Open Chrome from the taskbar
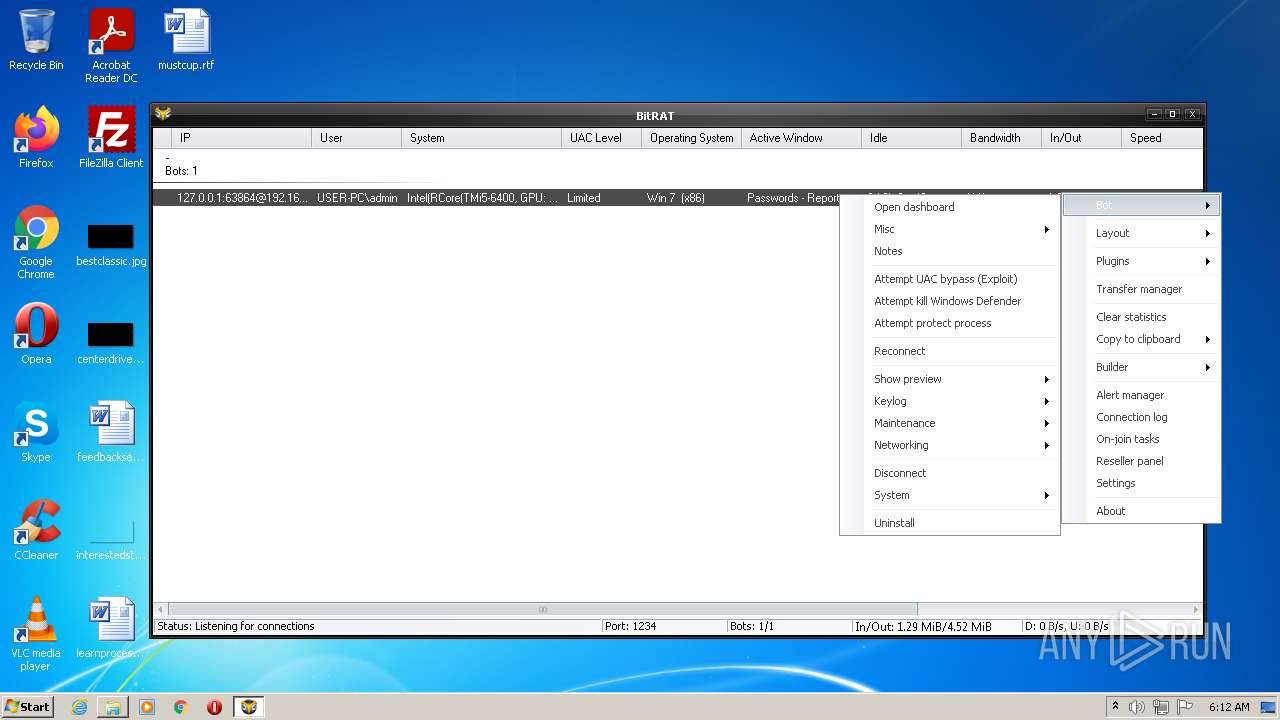The width and height of the screenshot is (1280, 720). tap(181, 707)
